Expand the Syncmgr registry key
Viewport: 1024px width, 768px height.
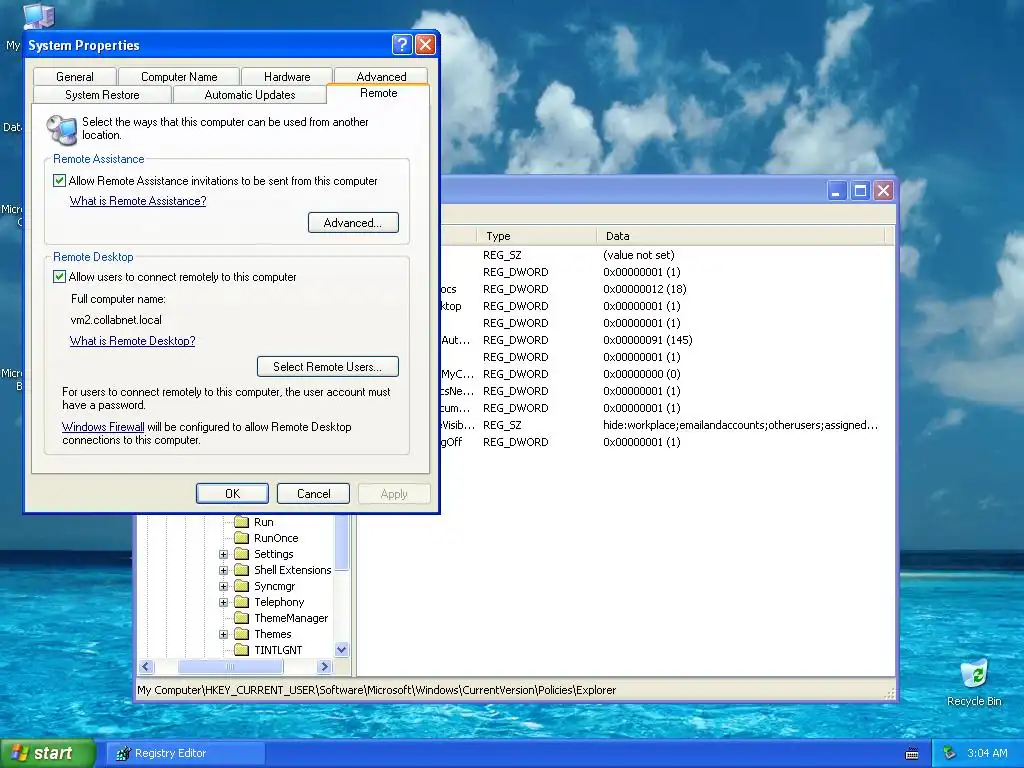tap(223, 586)
